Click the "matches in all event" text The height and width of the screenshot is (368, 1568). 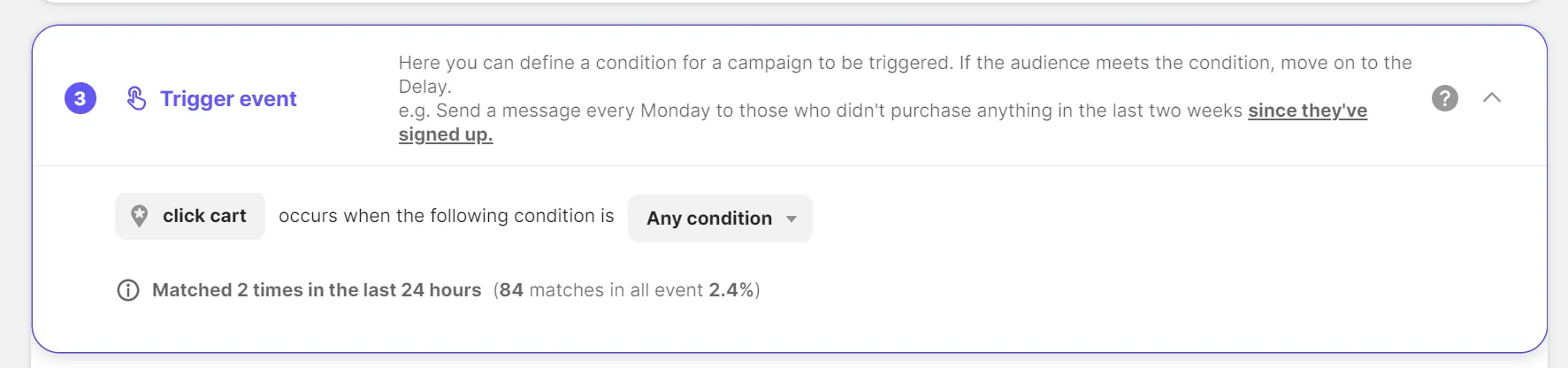pos(616,290)
